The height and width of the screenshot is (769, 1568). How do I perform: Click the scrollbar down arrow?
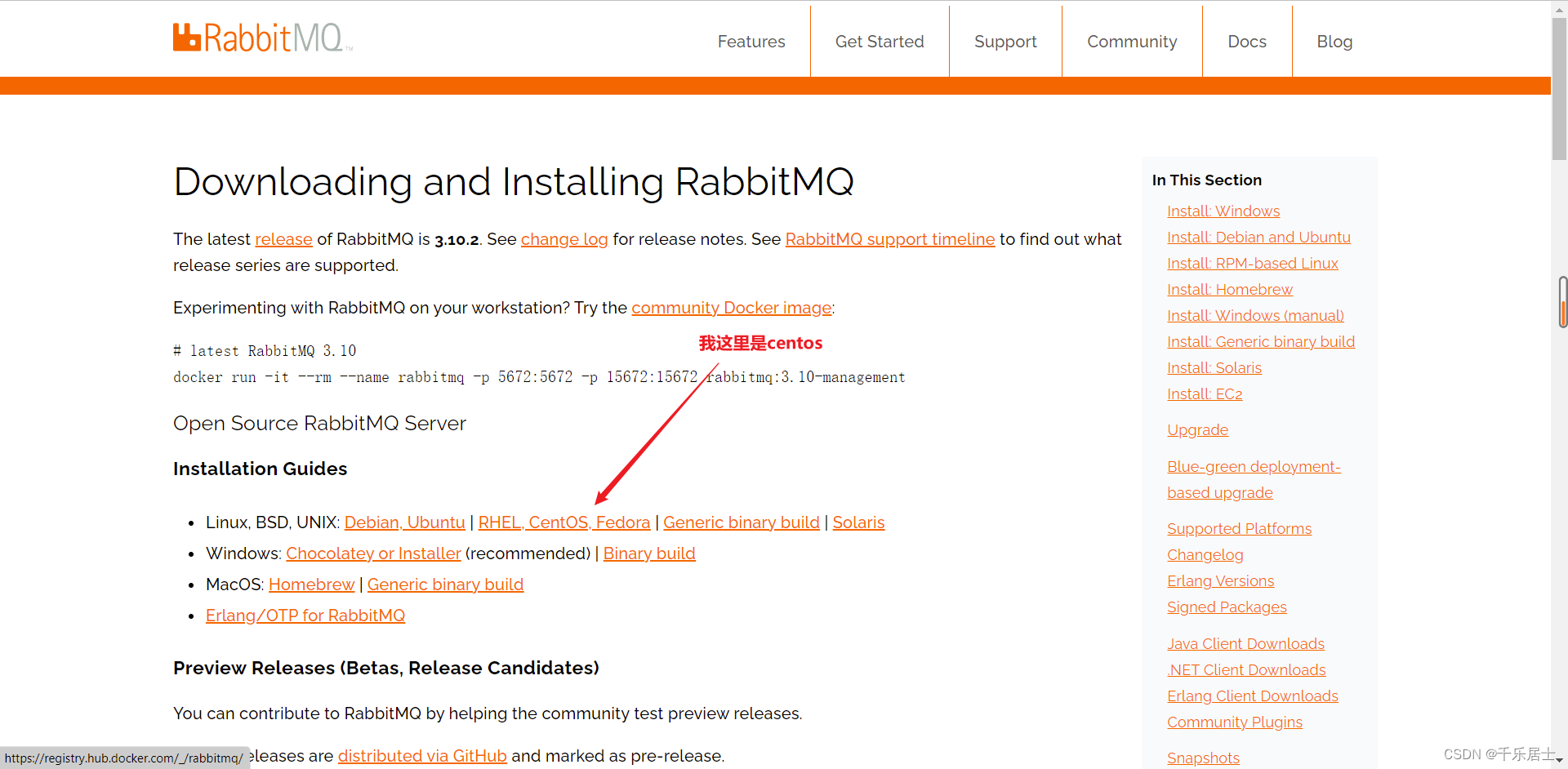pyautogui.click(x=1559, y=761)
